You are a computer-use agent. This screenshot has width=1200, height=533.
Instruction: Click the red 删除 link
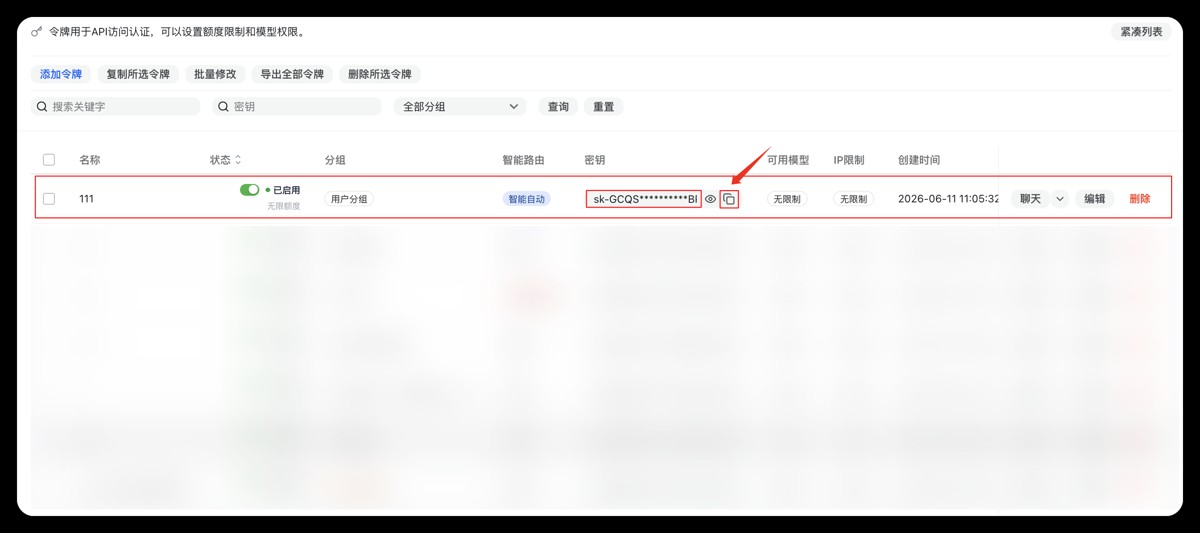[1140, 199]
